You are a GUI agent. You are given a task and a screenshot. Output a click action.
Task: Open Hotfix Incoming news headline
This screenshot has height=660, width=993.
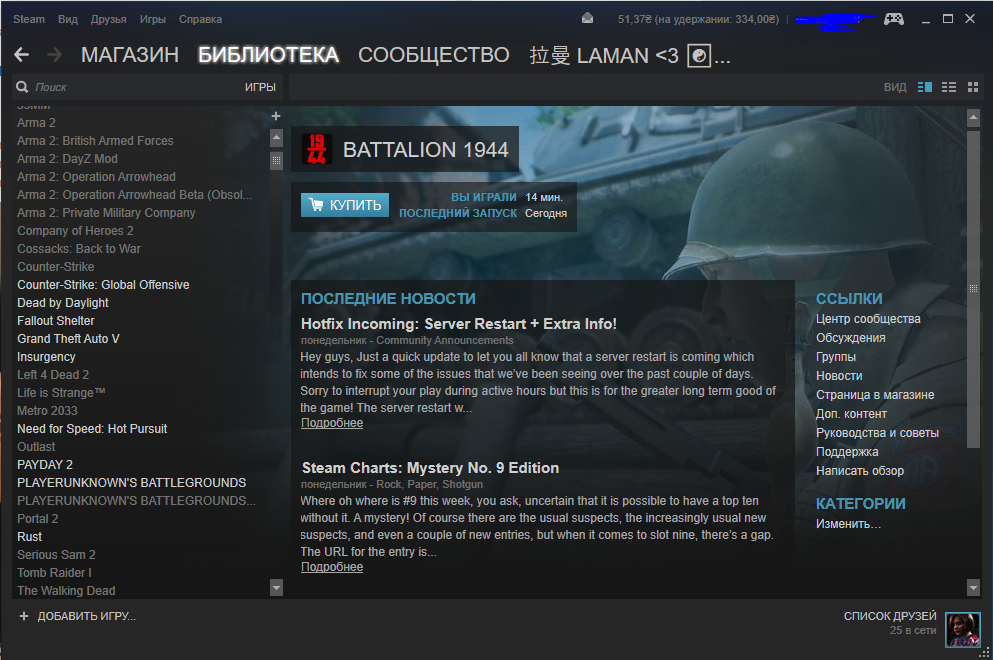[459, 324]
